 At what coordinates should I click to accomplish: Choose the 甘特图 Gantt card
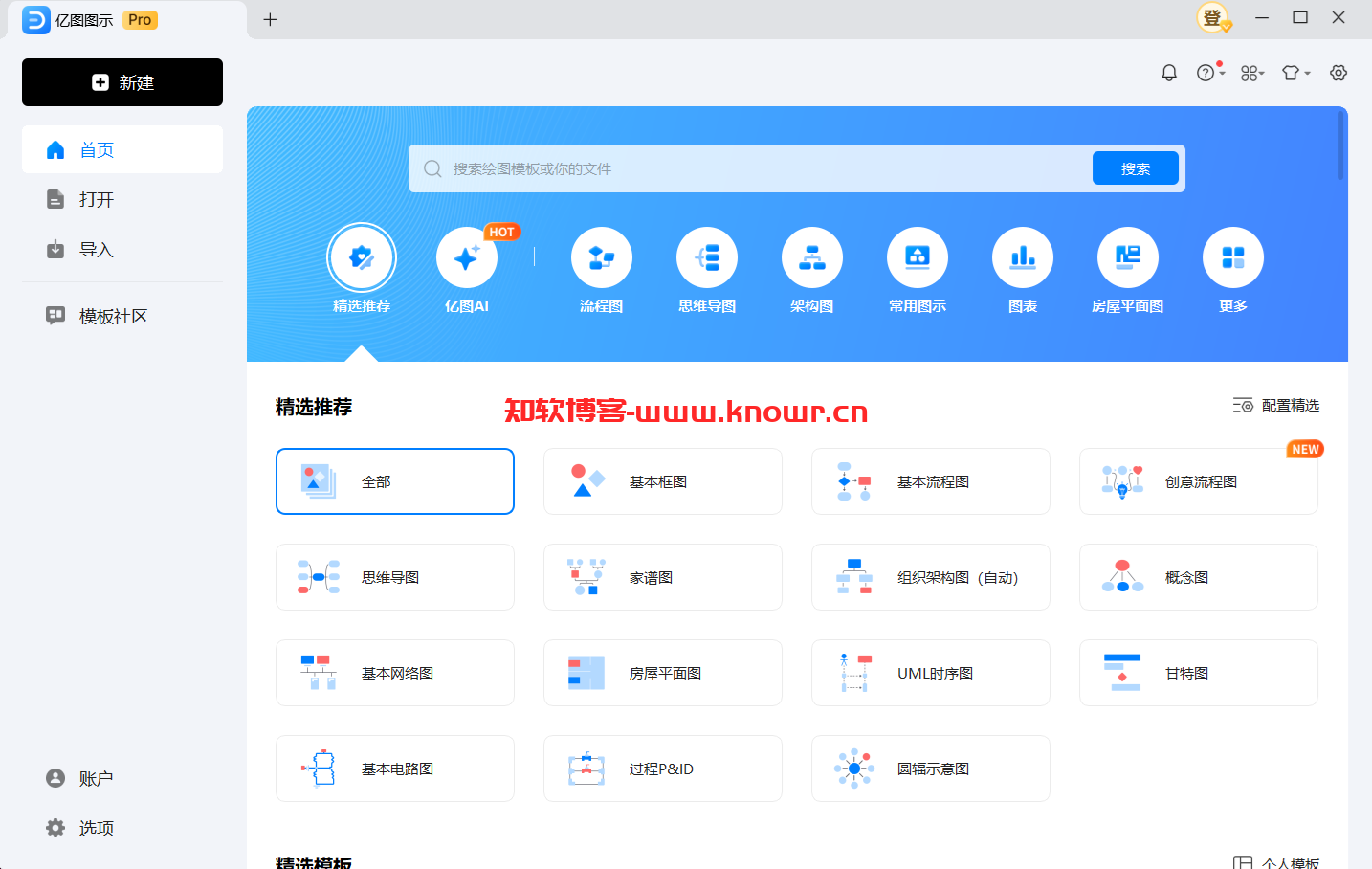[x=1199, y=673]
